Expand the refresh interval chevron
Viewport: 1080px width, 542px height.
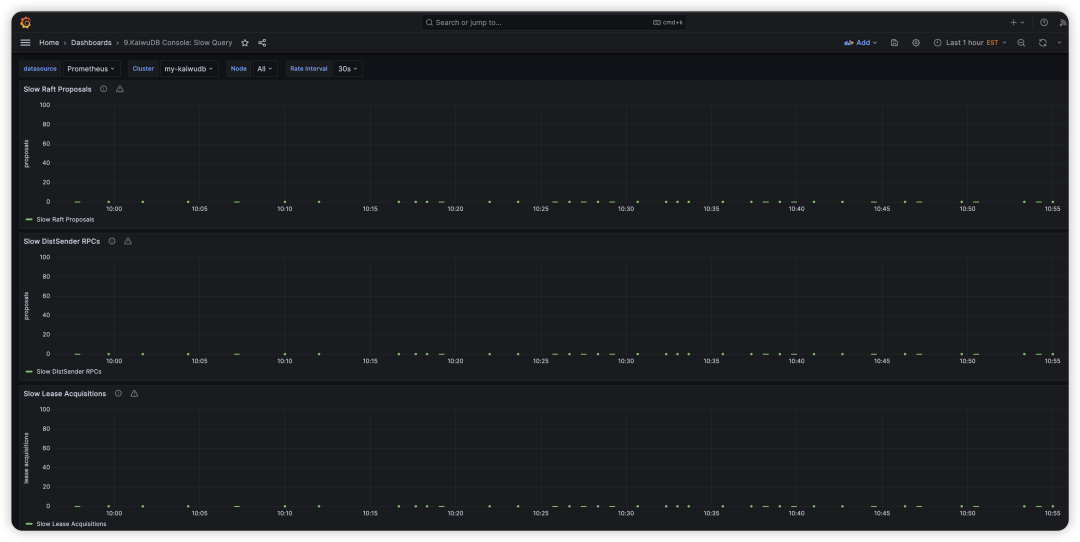point(1059,43)
